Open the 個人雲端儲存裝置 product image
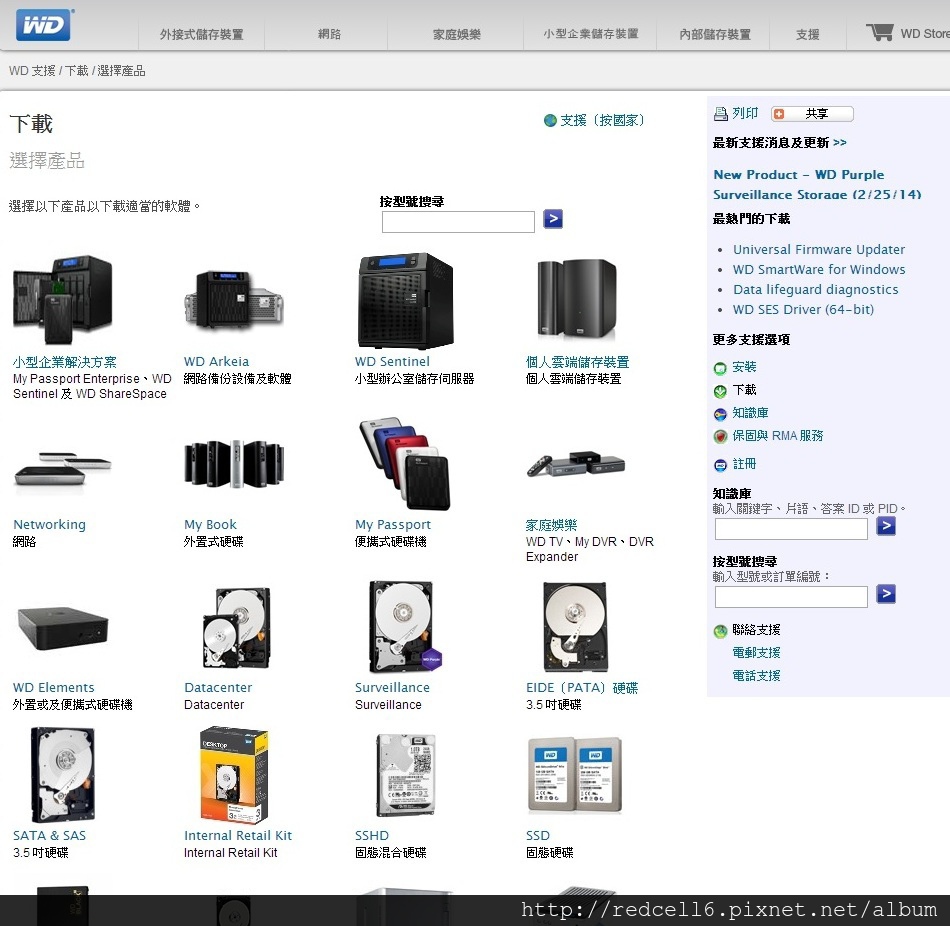 click(x=577, y=298)
